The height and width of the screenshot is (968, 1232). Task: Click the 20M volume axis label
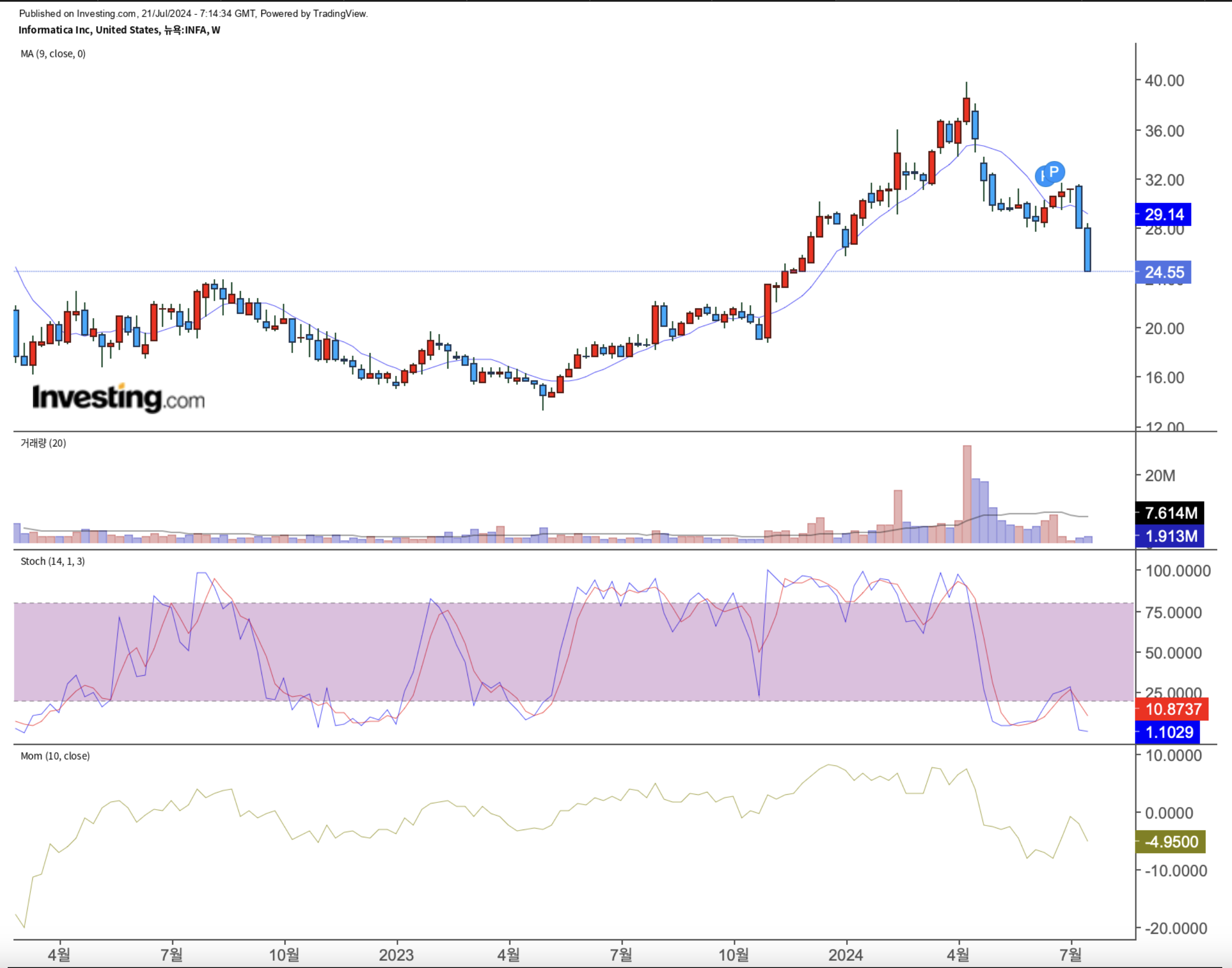(1160, 476)
